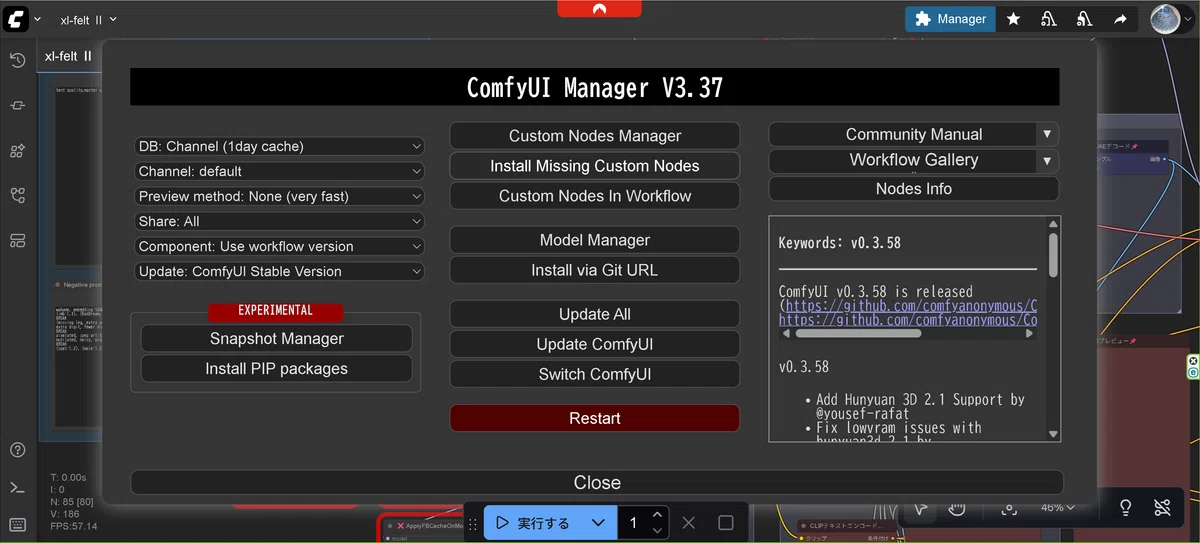The width and height of the screenshot is (1200, 543).
Task: Open the first comfyanonymous GitHub link
Action: pyautogui.click(x=911, y=306)
